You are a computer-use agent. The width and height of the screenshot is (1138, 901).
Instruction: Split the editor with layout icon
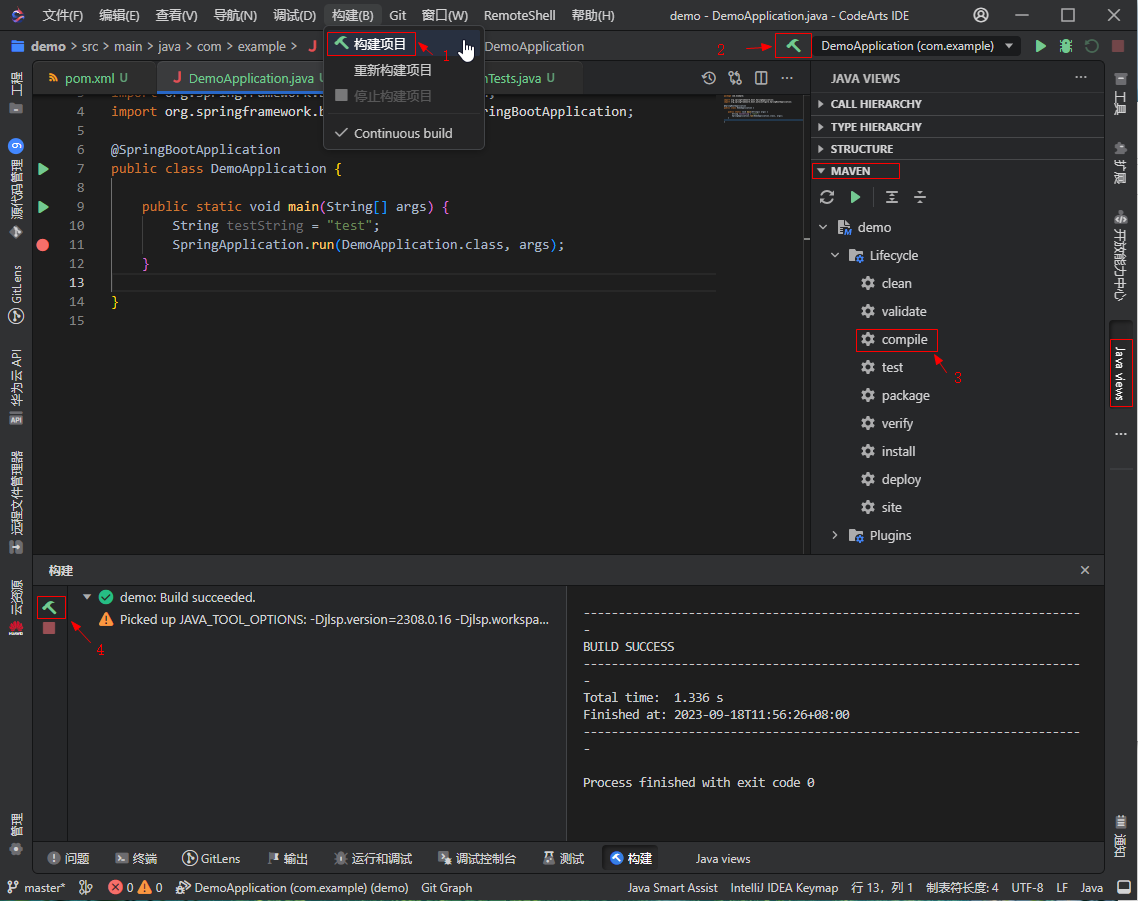[x=761, y=78]
